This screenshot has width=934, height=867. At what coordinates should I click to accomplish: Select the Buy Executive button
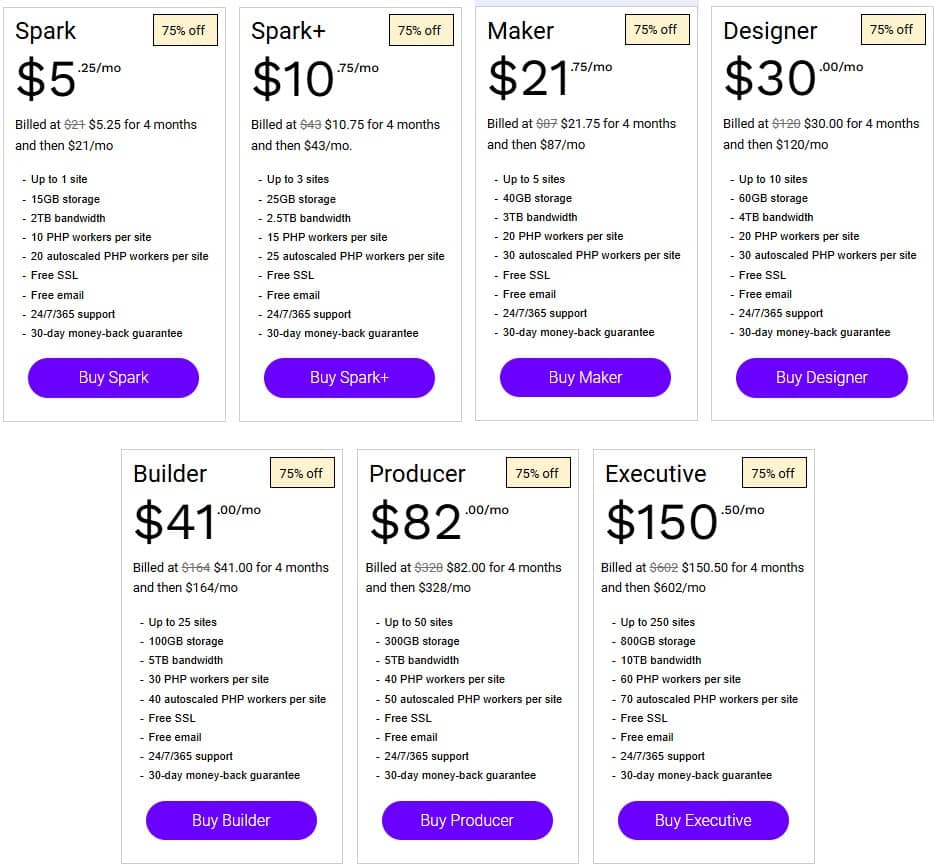point(703,820)
